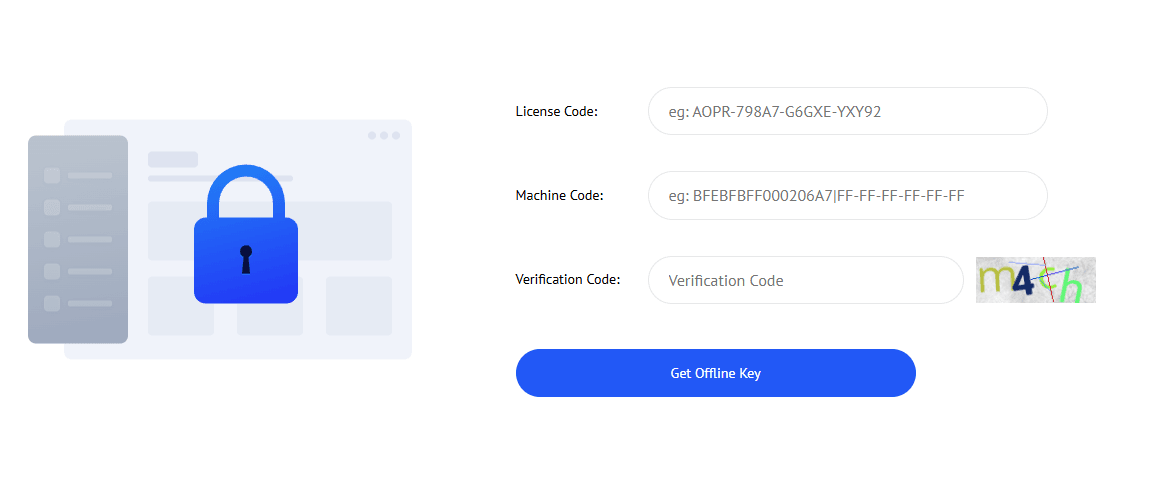Click the "Verification Code:" label

[567, 279]
